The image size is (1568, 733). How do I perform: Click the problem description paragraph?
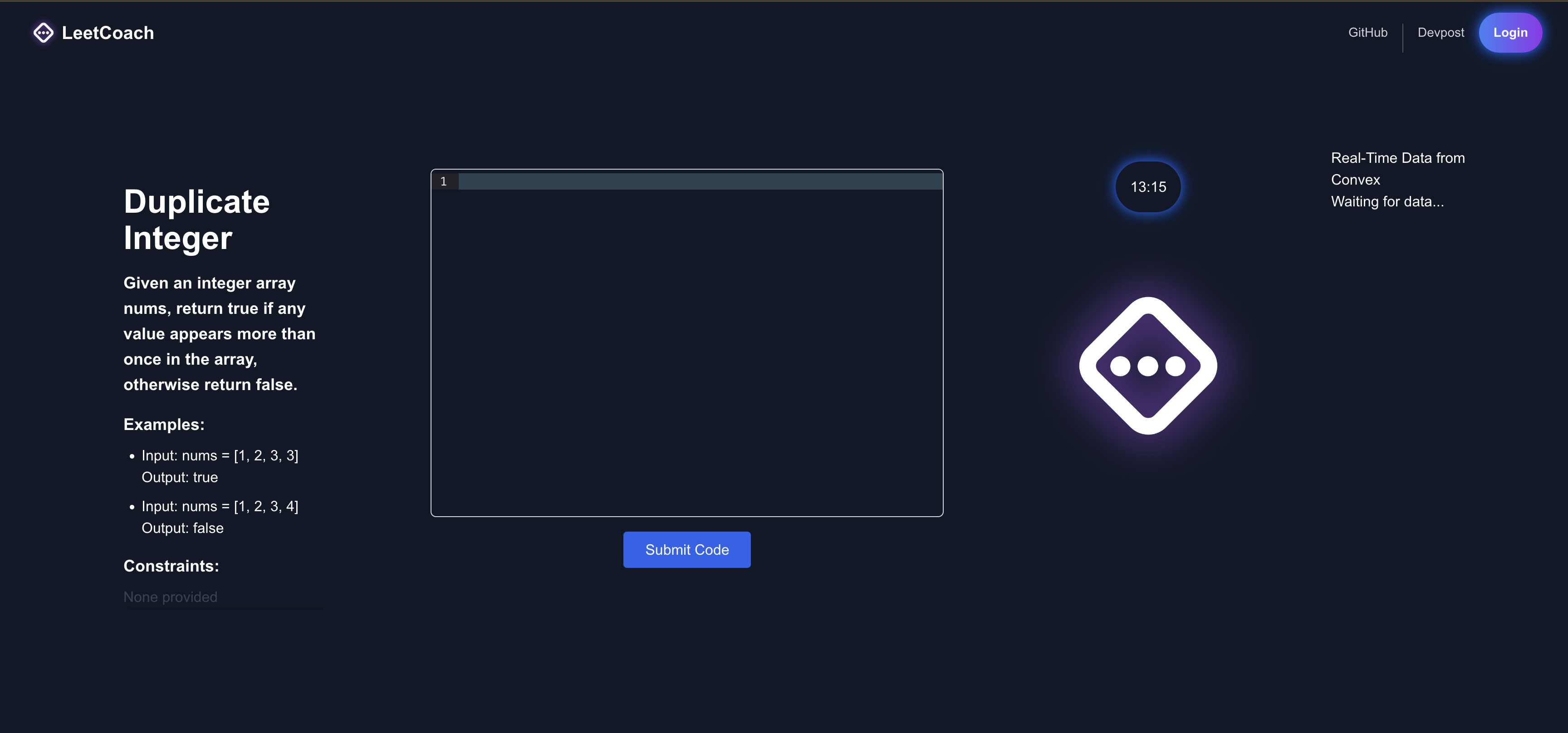pos(219,333)
